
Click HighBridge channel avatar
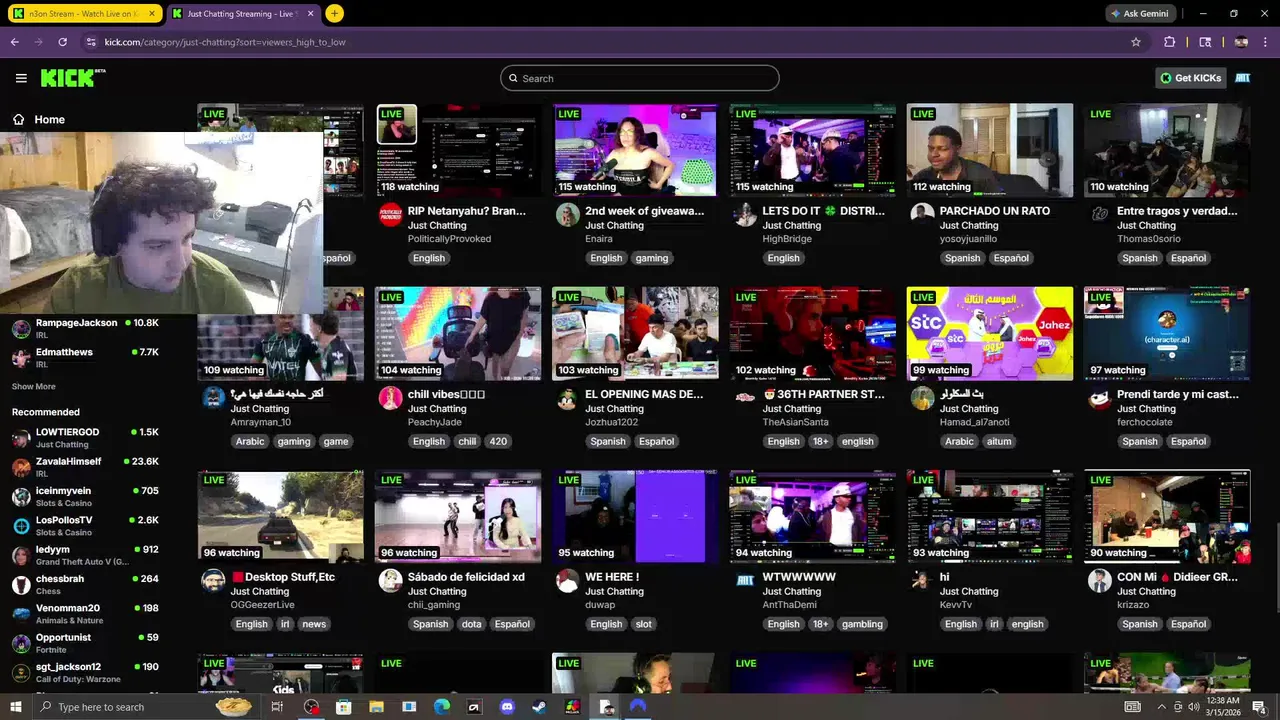(x=744, y=215)
